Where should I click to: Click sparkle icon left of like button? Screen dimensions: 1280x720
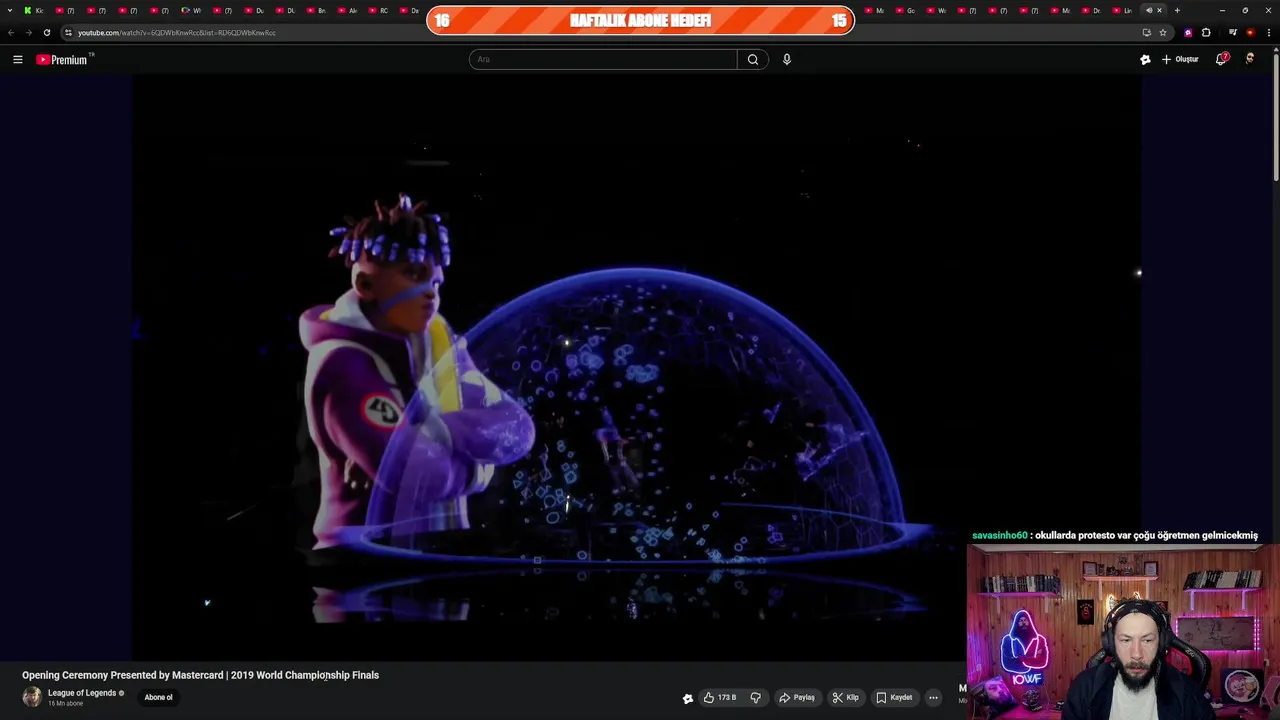tap(687, 698)
